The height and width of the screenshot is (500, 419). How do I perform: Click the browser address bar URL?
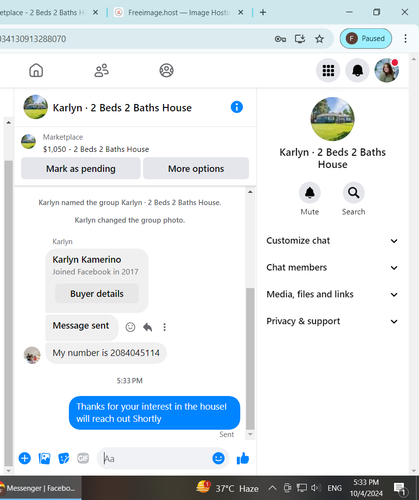pyautogui.click(x=33, y=39)
